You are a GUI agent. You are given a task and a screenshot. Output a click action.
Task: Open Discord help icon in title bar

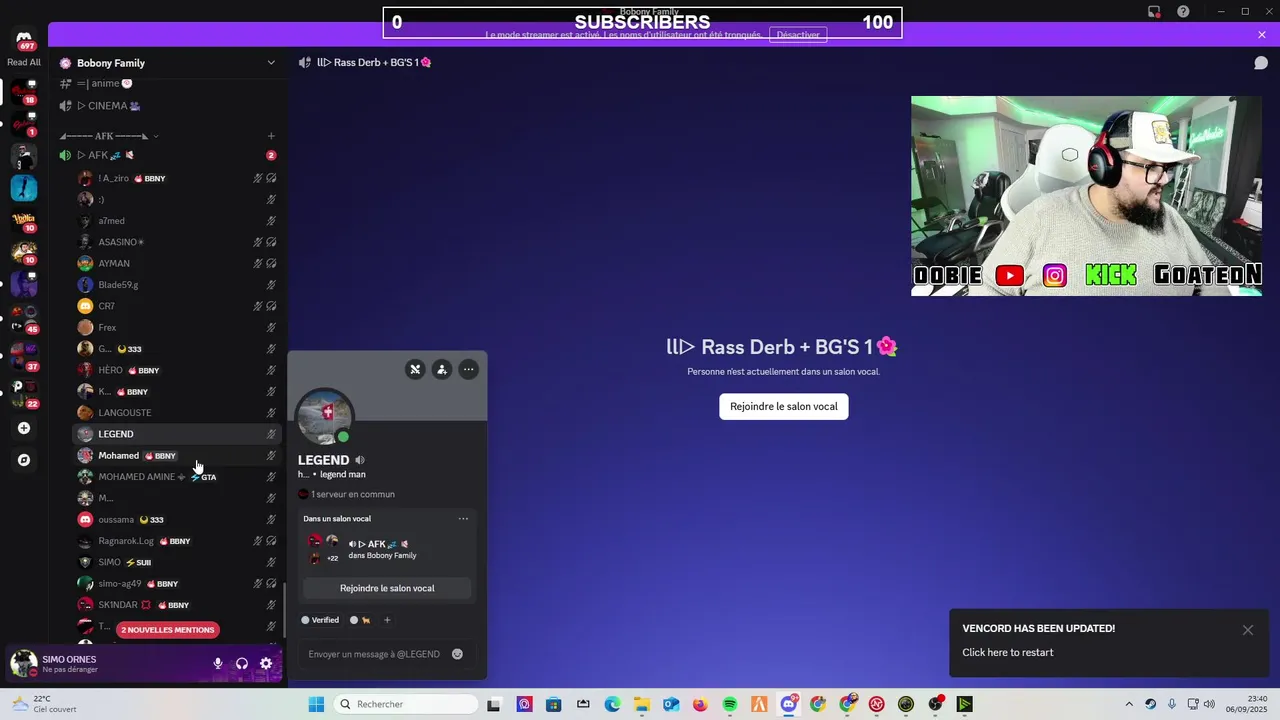click(1184, 12)
